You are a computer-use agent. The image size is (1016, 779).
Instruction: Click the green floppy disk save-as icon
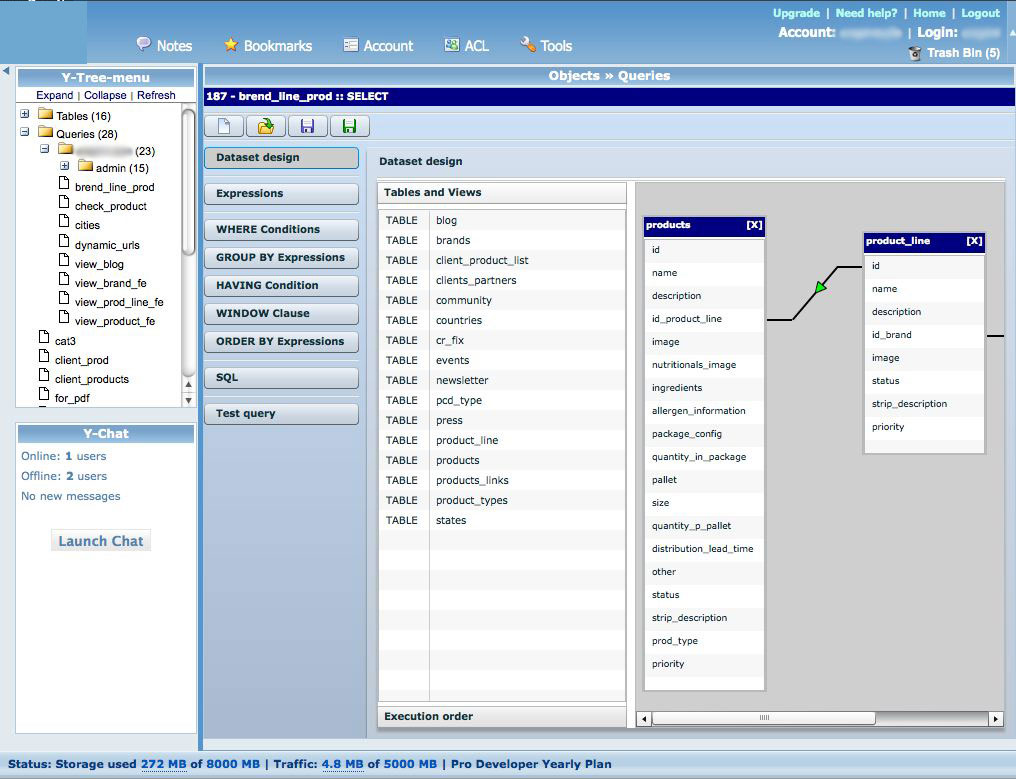pos(349,126)
